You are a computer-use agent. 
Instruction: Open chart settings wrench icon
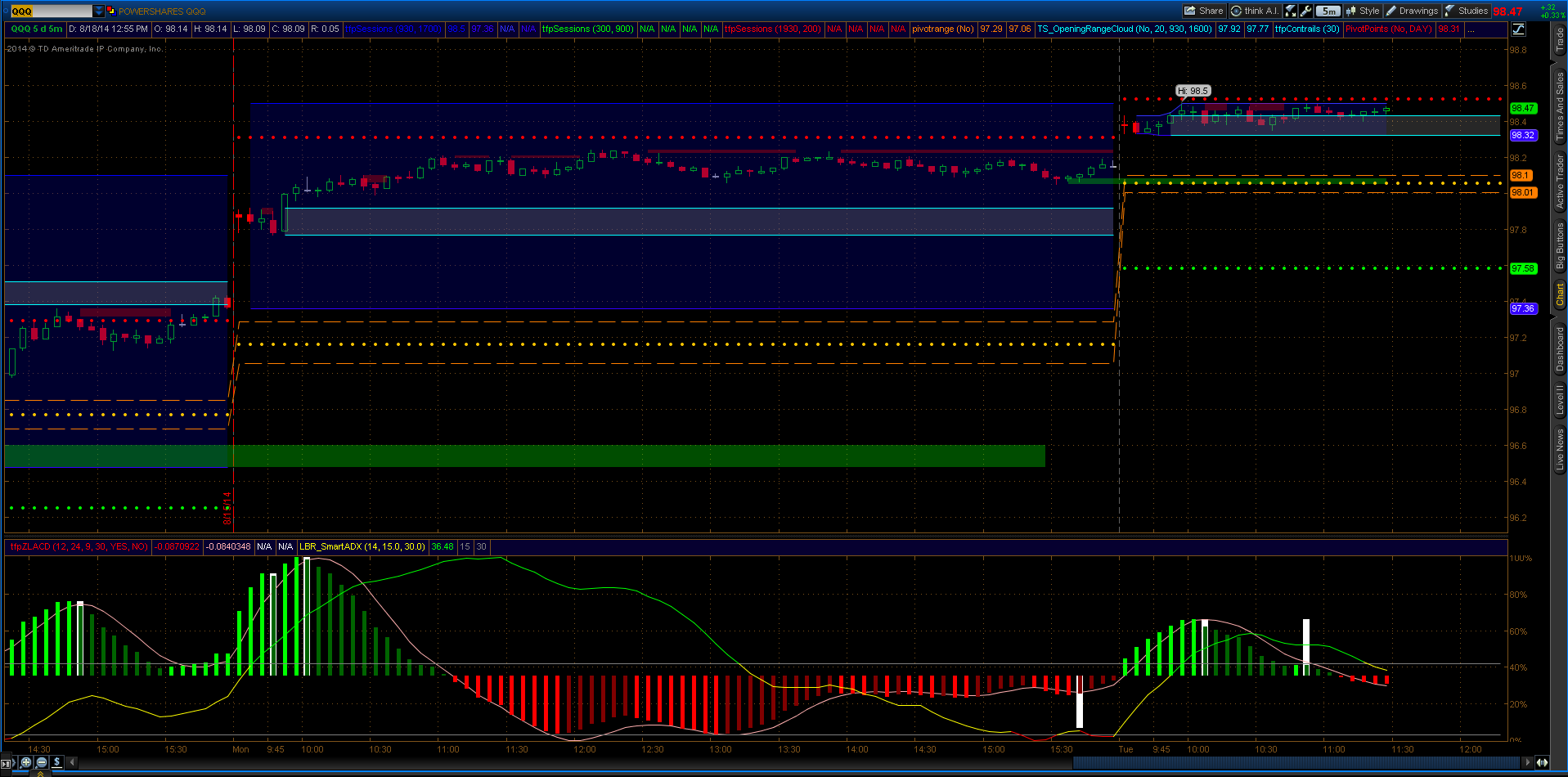click(x=1306, y=11)
